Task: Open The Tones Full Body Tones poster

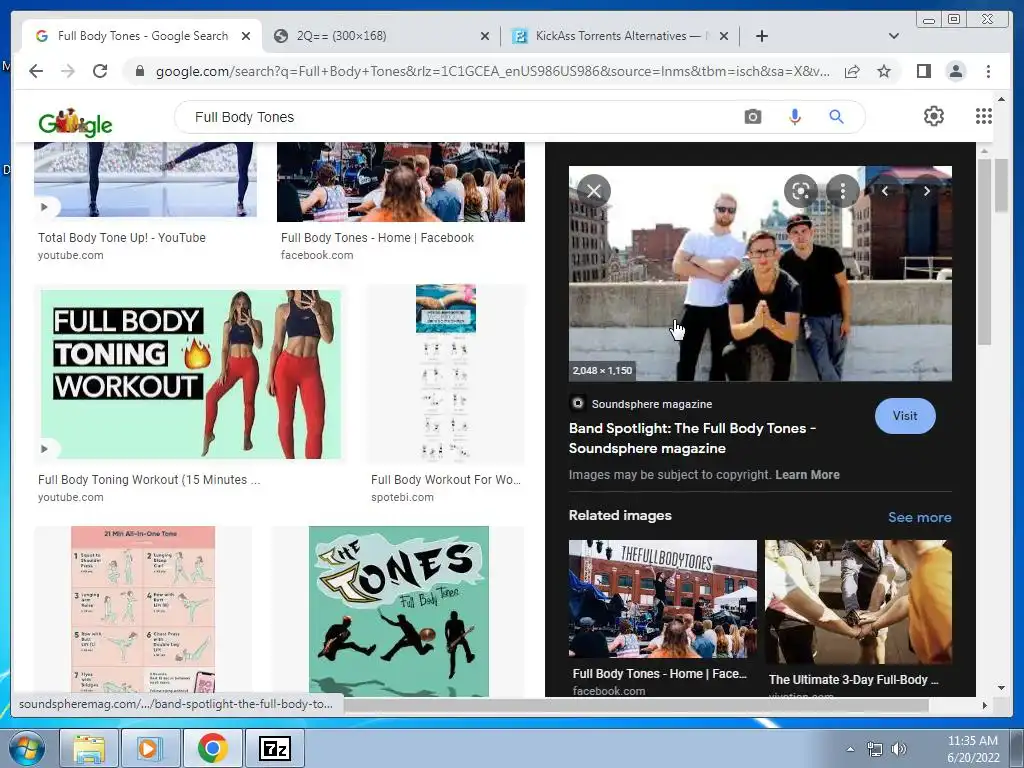Action: point(398,611)
